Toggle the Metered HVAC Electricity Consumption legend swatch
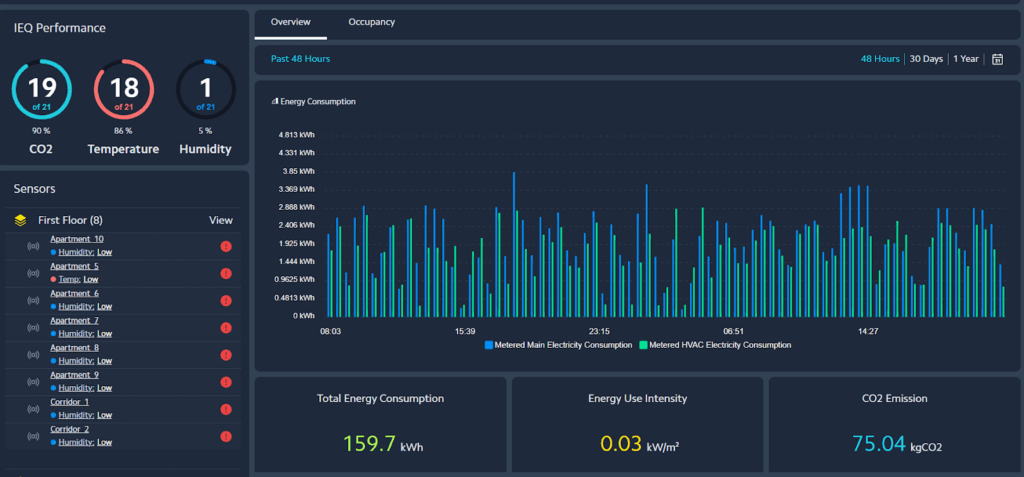This screenshot has width=1024, height=477. 643,345
